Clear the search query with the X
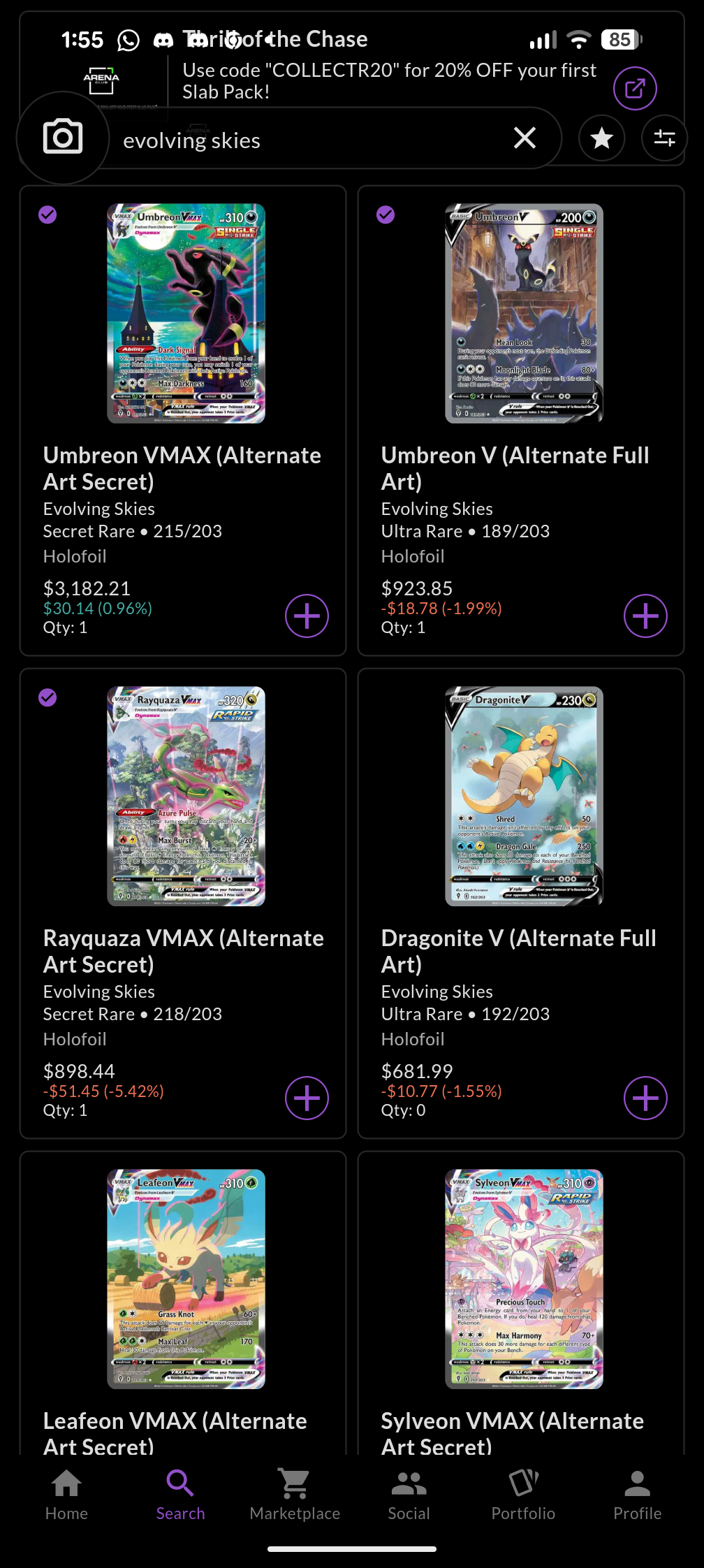This screenshot has width=704, height=1568. click(x=525, y=138)
